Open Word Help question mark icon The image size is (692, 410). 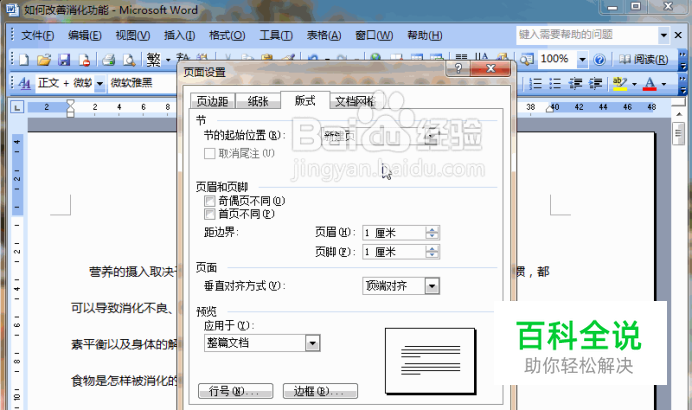[x=599, y=59]
